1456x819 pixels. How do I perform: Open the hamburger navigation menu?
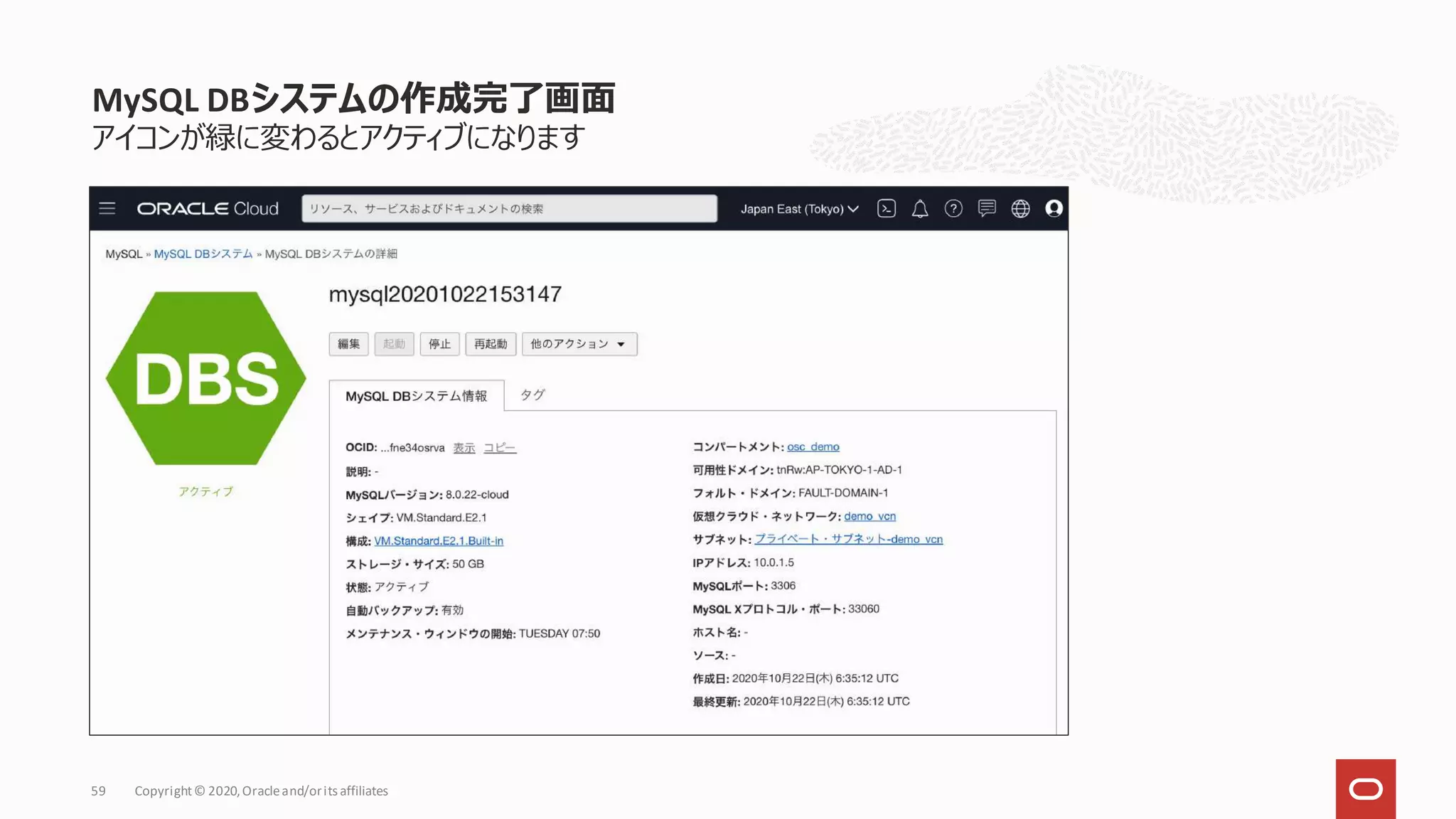pyautogui.click(x=107, y=208)
